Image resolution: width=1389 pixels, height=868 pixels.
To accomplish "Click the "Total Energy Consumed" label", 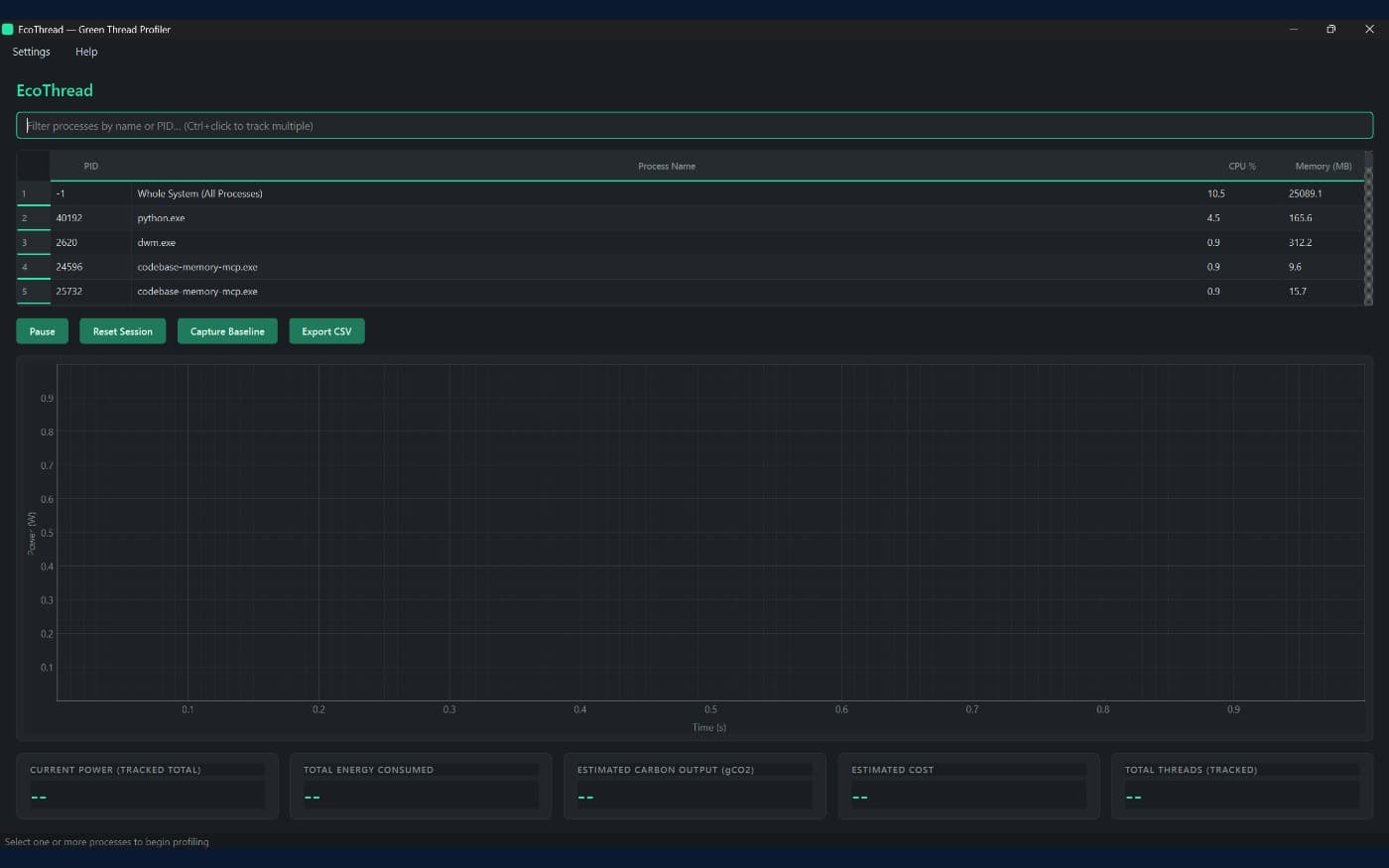I will 368,770.
